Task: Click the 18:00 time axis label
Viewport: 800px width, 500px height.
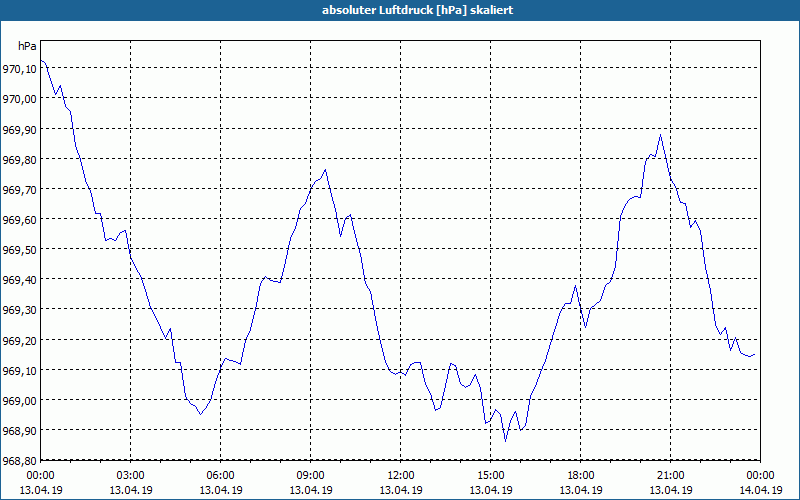Action: [x=581, y=476]
